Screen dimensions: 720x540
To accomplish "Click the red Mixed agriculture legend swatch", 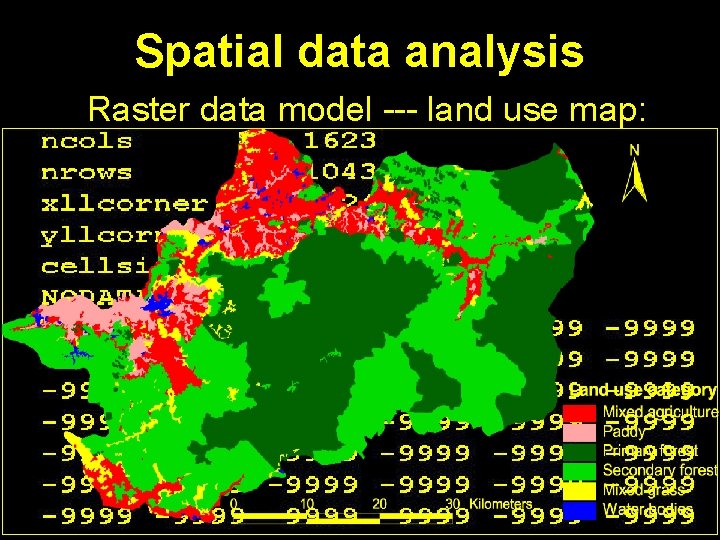I will click(x=579, y=413).
